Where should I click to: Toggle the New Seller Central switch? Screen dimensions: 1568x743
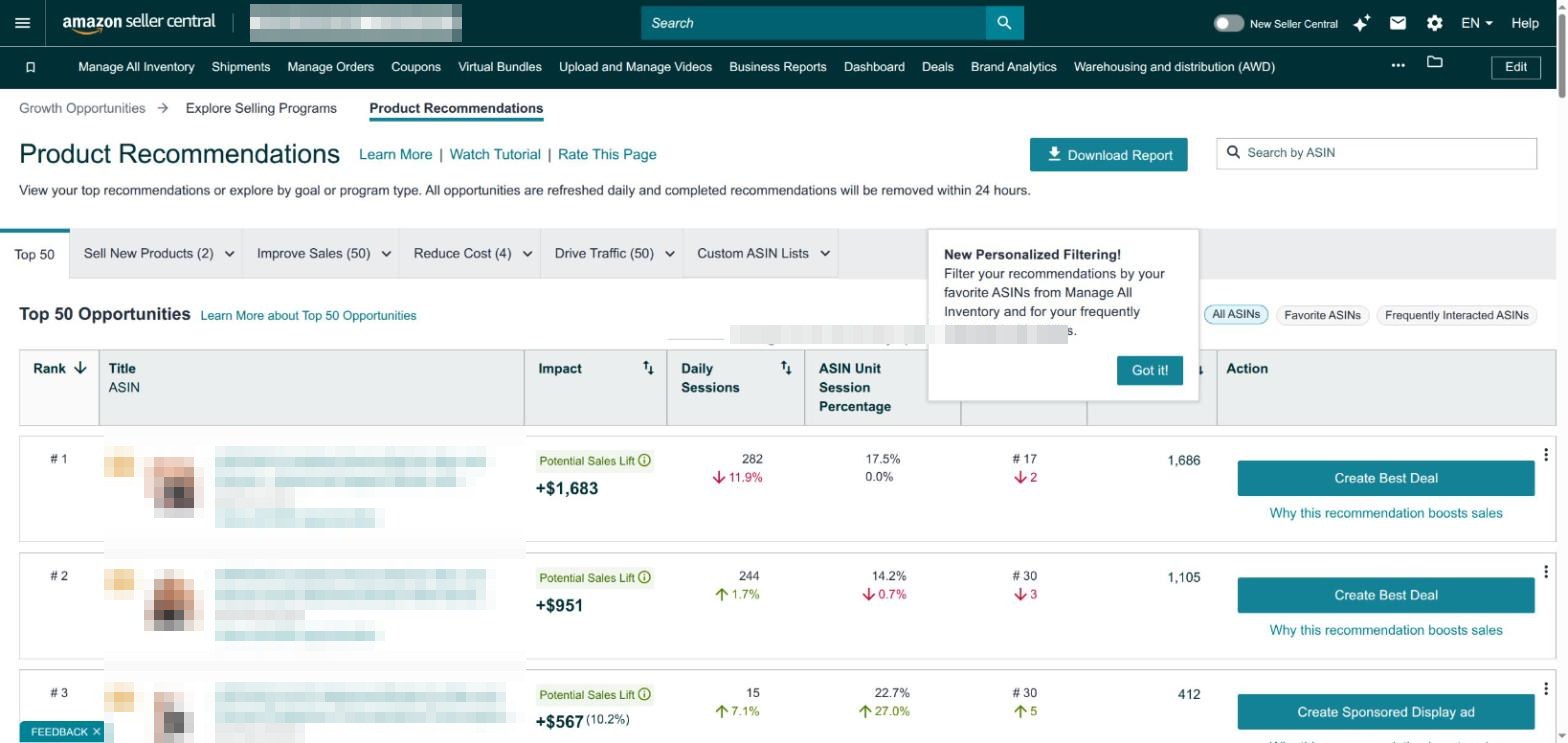pos(1229,23)
